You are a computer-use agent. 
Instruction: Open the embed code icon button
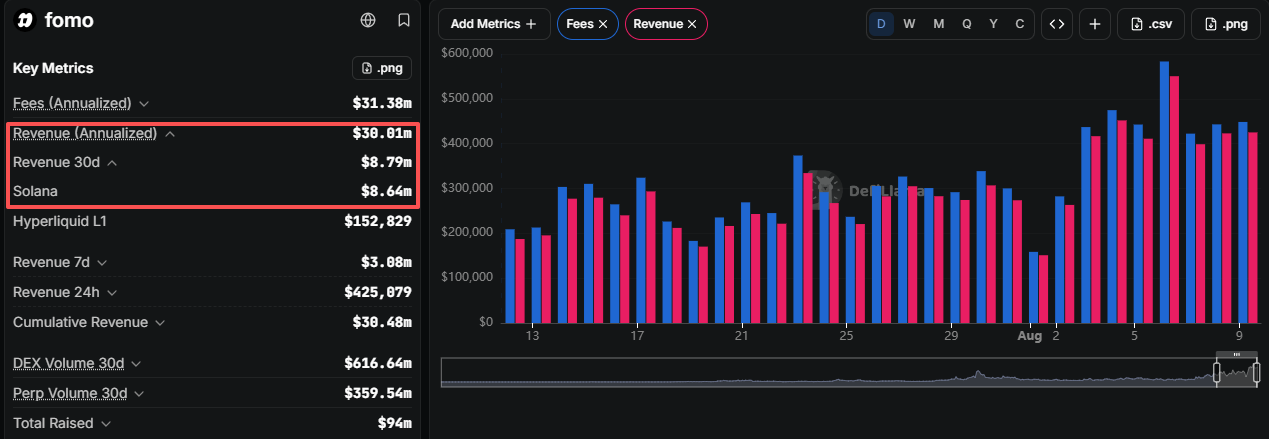pos(1056,24)
